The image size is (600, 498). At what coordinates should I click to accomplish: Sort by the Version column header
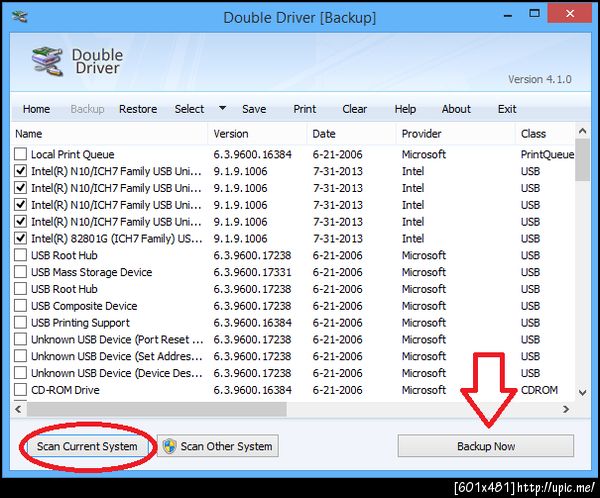pyautogui.click(x=258, y=134)
